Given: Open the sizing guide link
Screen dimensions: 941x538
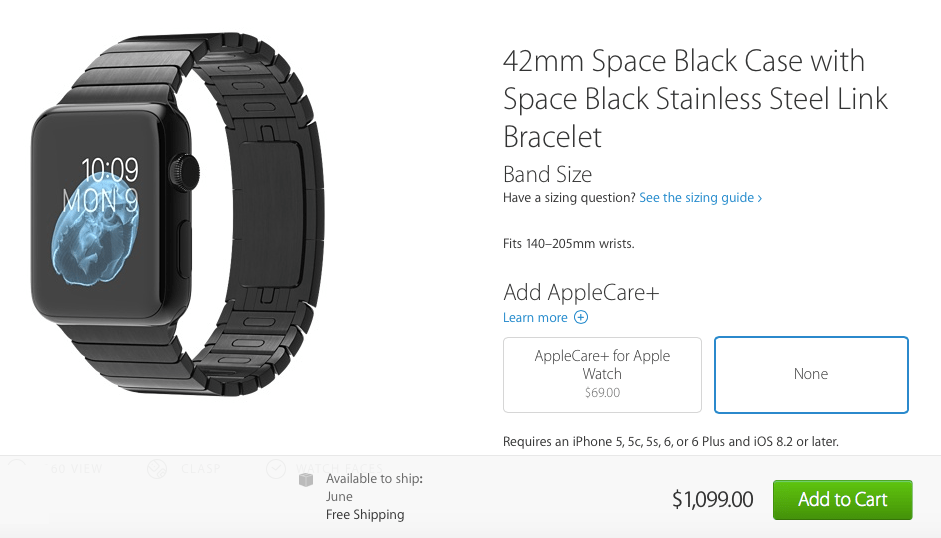Looking at the screenshot, I should pos(696,198).
